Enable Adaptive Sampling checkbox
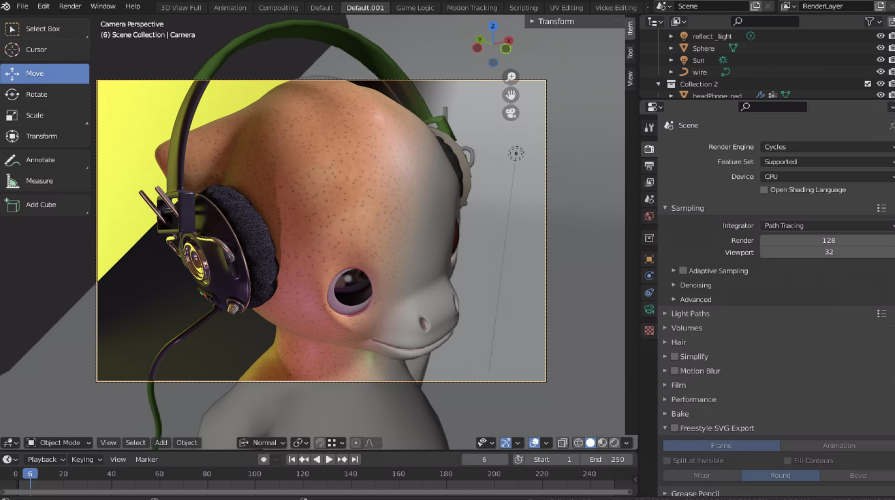The image size is (895, 500). (x=683, y=271)
